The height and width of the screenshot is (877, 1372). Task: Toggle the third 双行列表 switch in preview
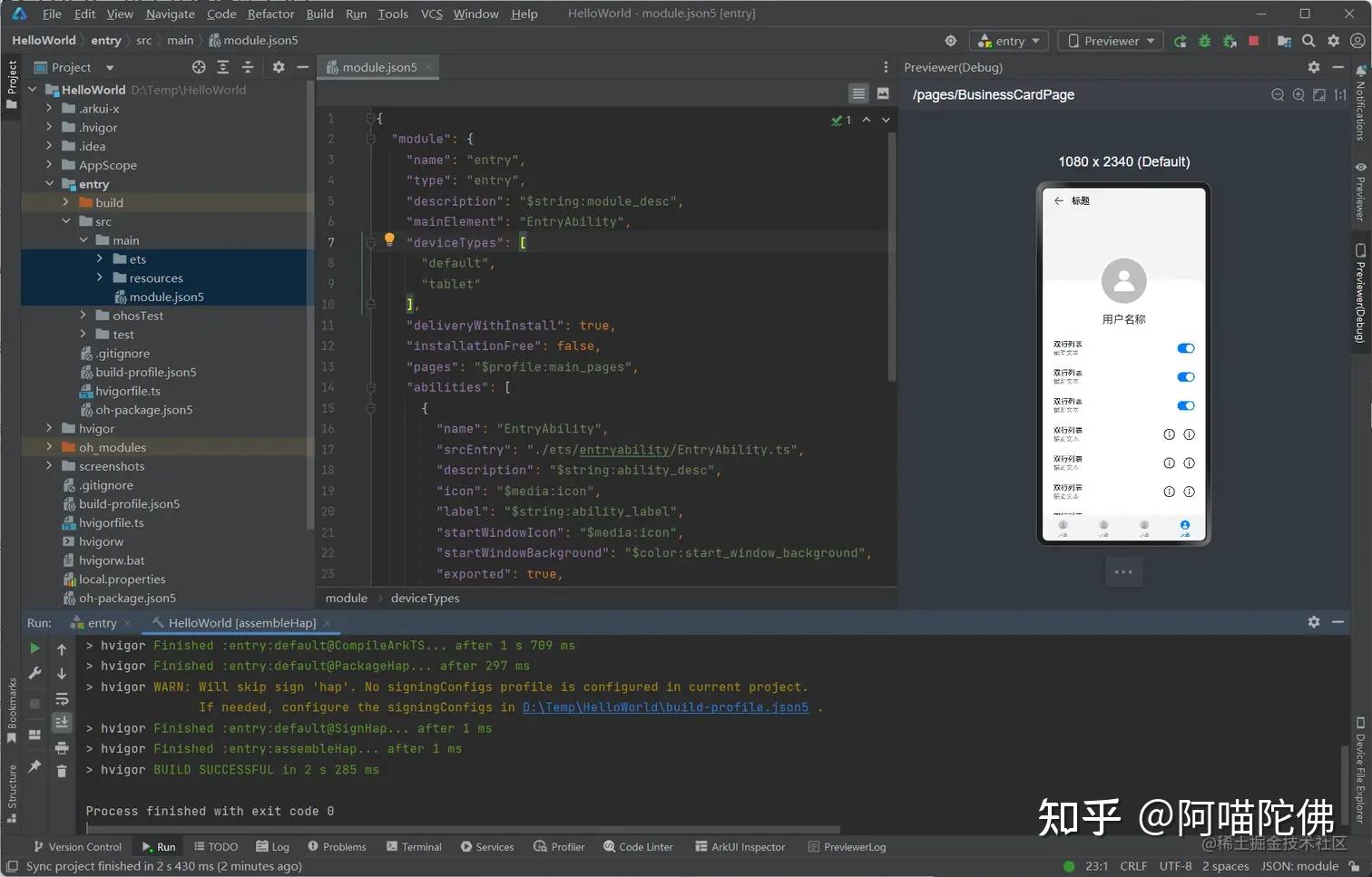(1186, 405)
